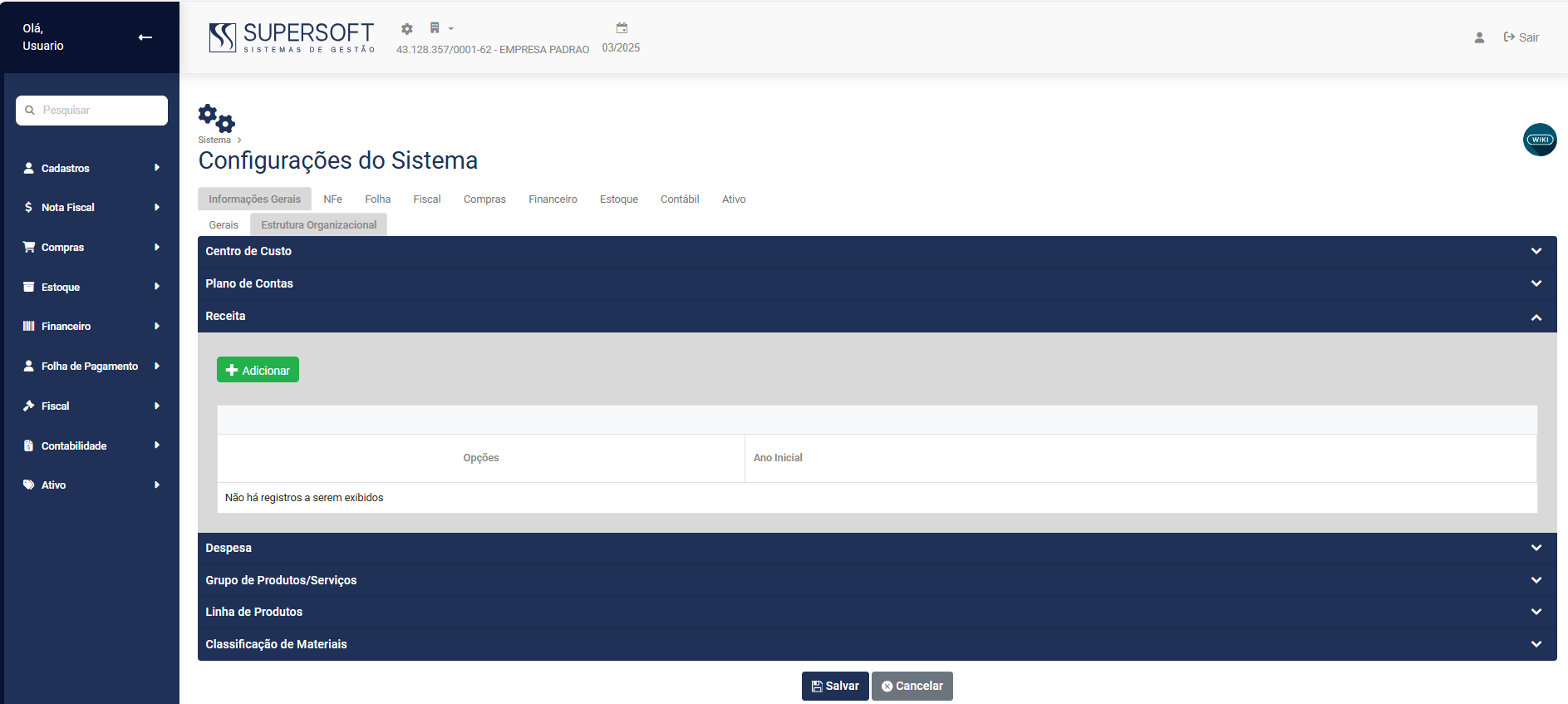
Task: Click the 03/2025 period text
Action: [x=621, y=48]
